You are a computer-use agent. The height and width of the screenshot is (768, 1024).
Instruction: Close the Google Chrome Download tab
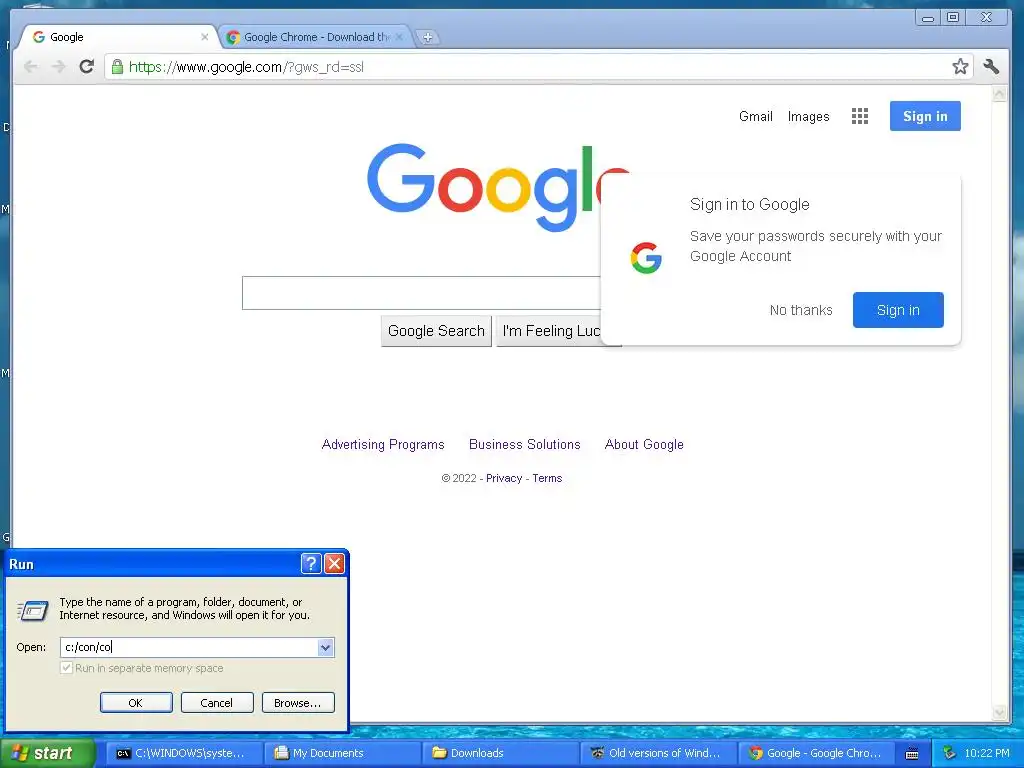(399, 37)
